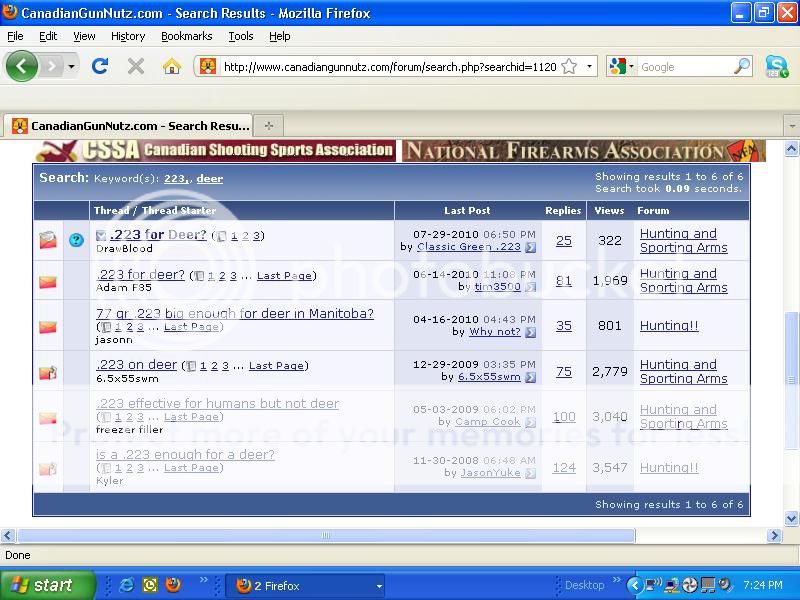Open Internet Explorer from the quick launch
Image resolution: width=800 pixels, height=600 pixels.
click(127, 585)
